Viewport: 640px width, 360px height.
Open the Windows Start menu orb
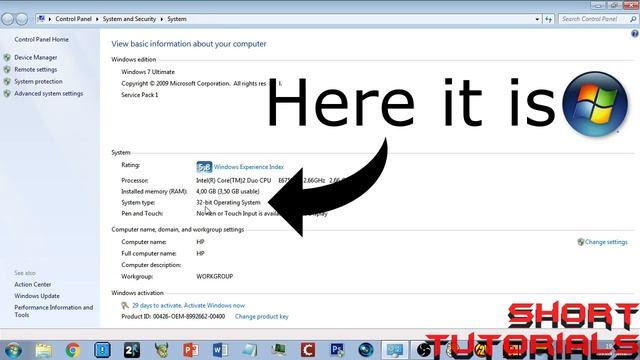[x=13, y=350]
